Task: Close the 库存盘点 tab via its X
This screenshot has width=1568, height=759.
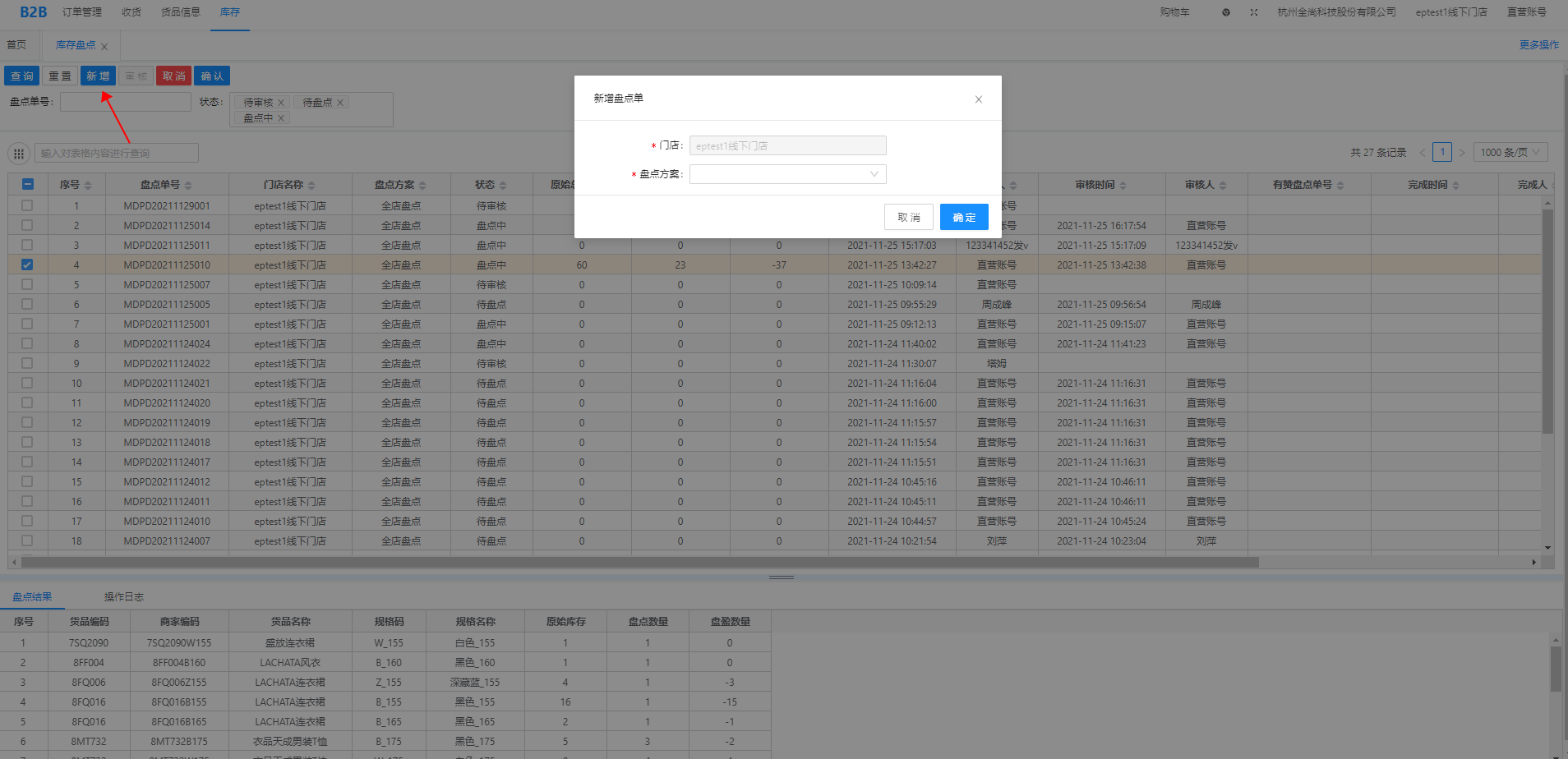Action: (x=104, y=47)
